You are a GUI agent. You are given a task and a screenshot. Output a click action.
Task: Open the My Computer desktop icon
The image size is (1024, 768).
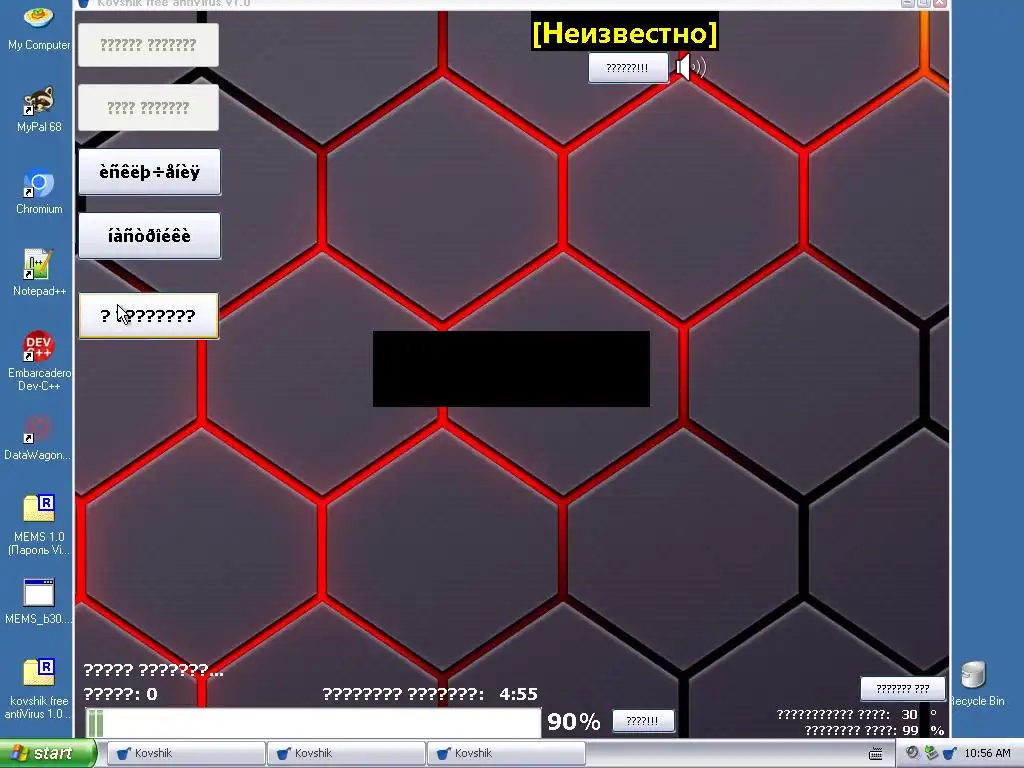39,27
